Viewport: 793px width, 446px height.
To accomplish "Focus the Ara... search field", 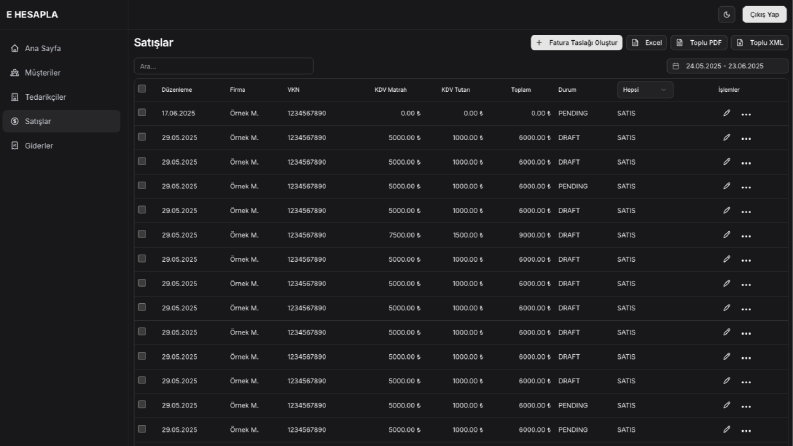I will (x=224, y=66).
